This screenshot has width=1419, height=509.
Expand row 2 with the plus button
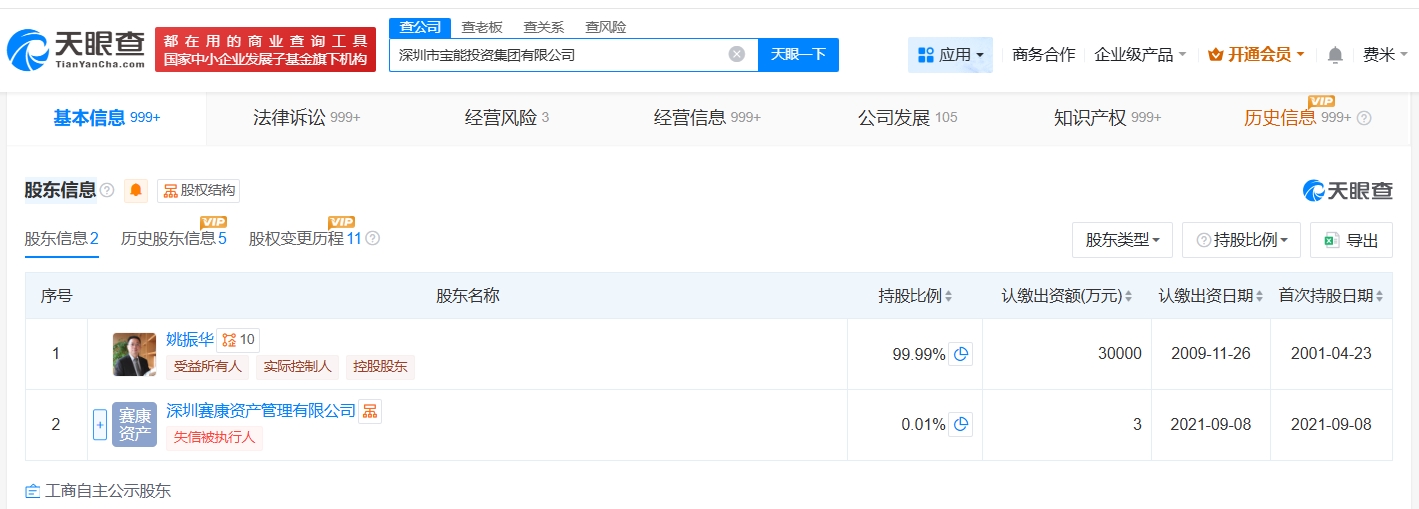pos(99,425)
